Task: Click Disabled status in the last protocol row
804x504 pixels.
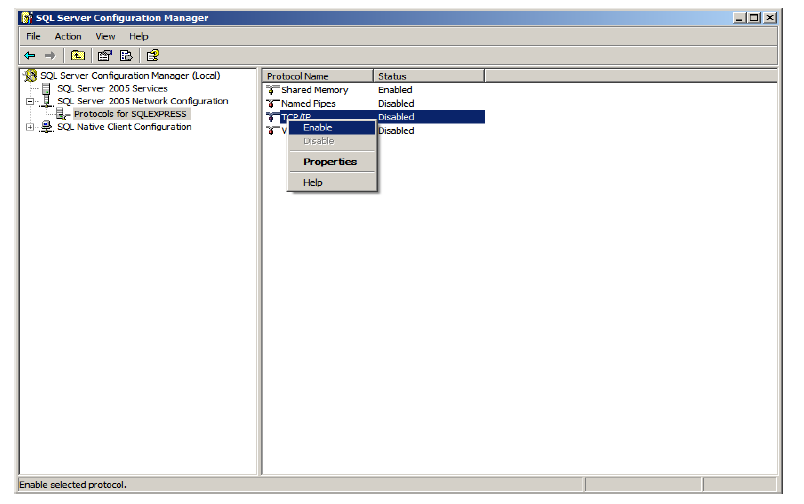Action: (396, 131)
